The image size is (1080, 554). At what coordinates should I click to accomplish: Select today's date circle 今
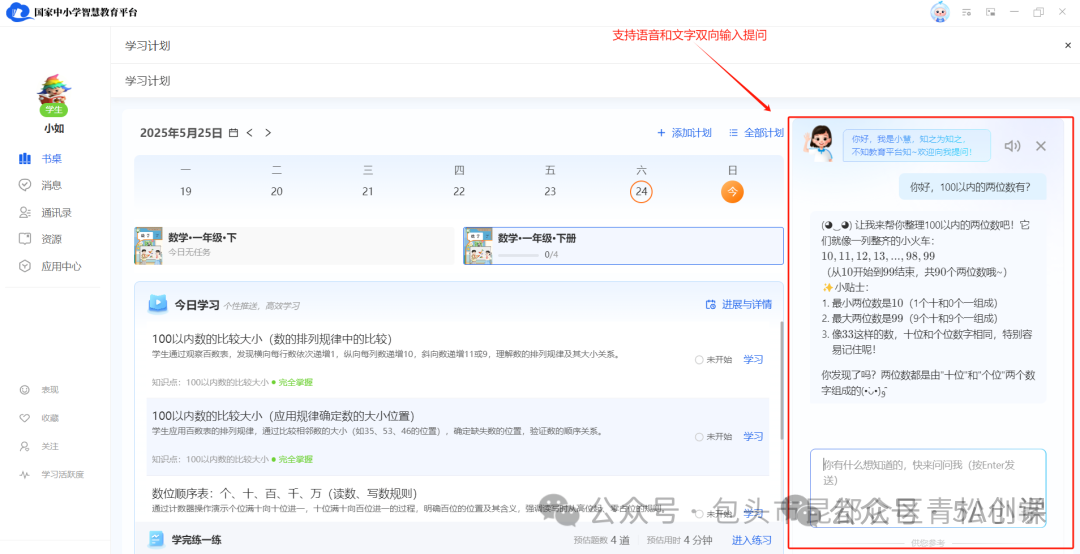[732, 191]
